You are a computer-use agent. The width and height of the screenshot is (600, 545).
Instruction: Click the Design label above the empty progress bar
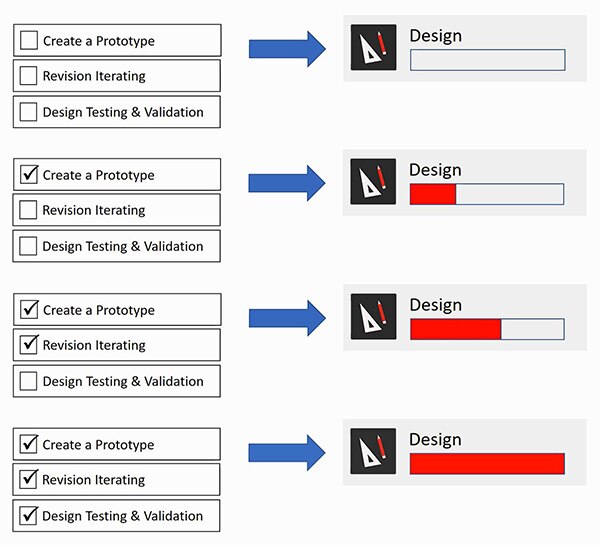coord(435,36)
